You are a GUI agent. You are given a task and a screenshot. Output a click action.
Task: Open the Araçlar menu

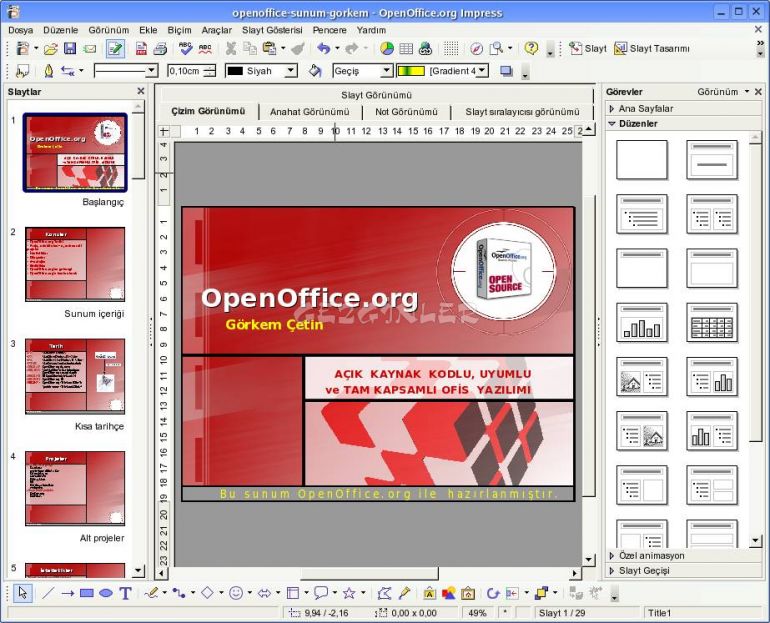click(217, 30)
